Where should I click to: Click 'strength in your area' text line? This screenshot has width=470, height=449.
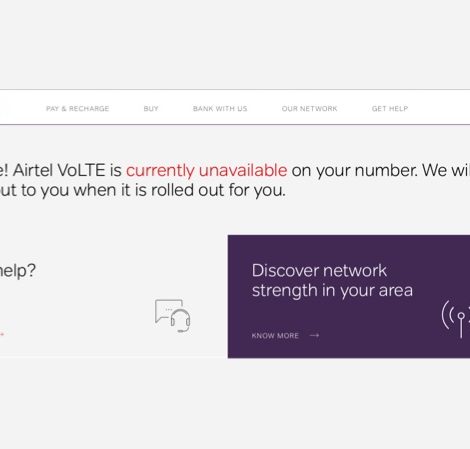(x=332, y=290)
